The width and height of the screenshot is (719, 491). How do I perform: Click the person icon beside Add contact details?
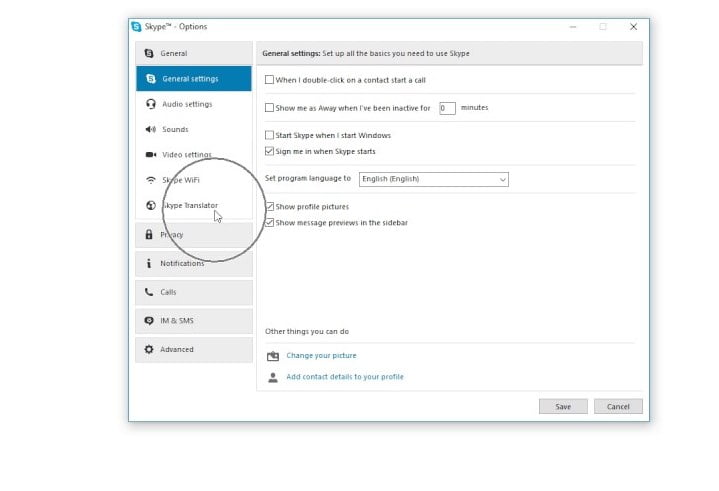click(273, 377)
